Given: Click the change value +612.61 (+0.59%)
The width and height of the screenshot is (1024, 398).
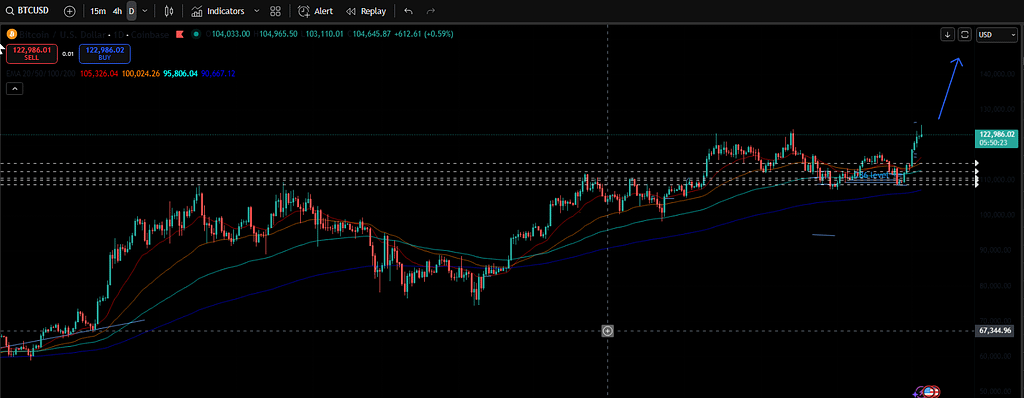Looking at the screenshot, I should [424, 34].
